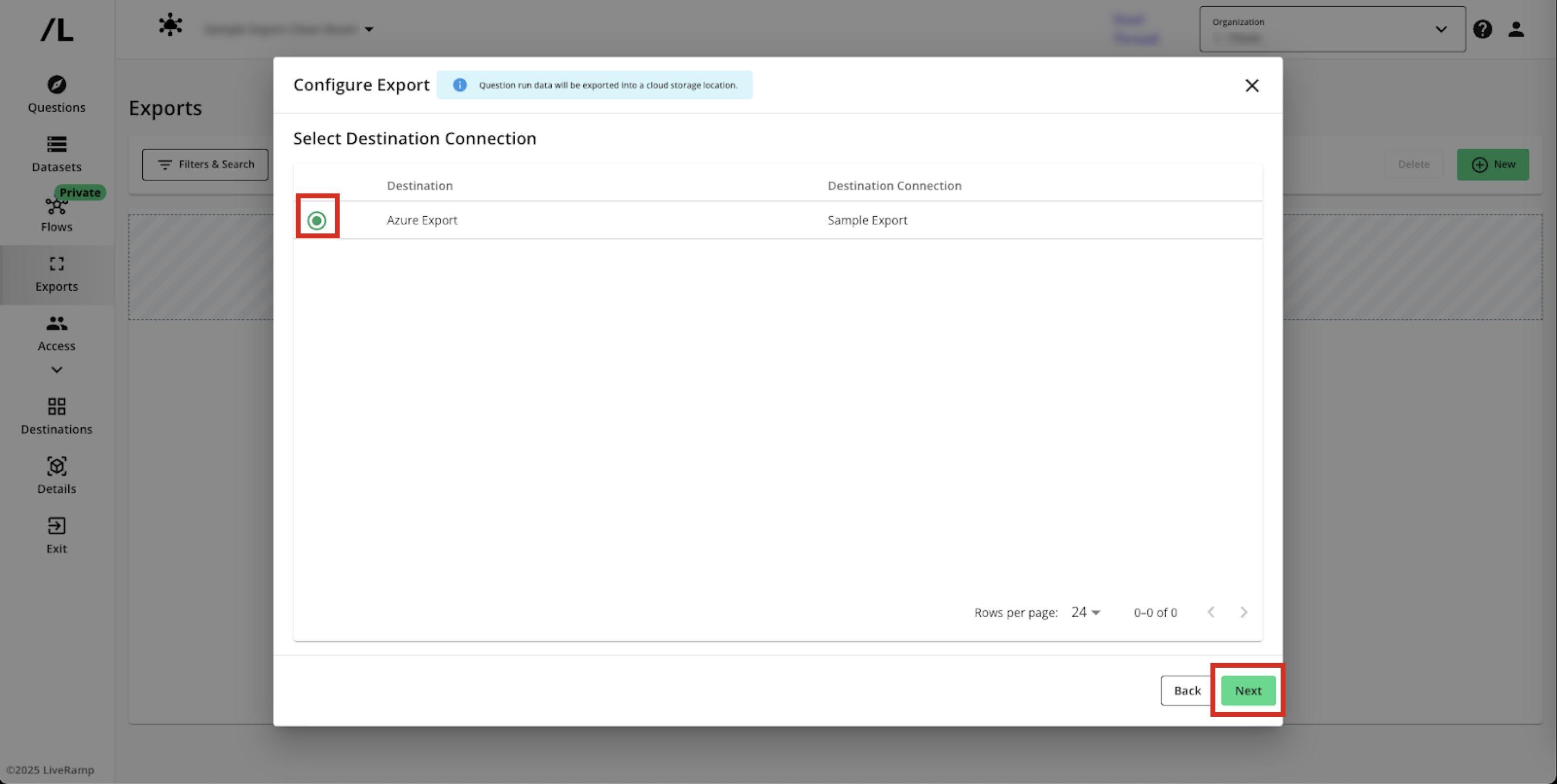The height and width of the screenshot is (784, 1557).
Task: Open the Organization dropdown
Action: (1332, 29)
